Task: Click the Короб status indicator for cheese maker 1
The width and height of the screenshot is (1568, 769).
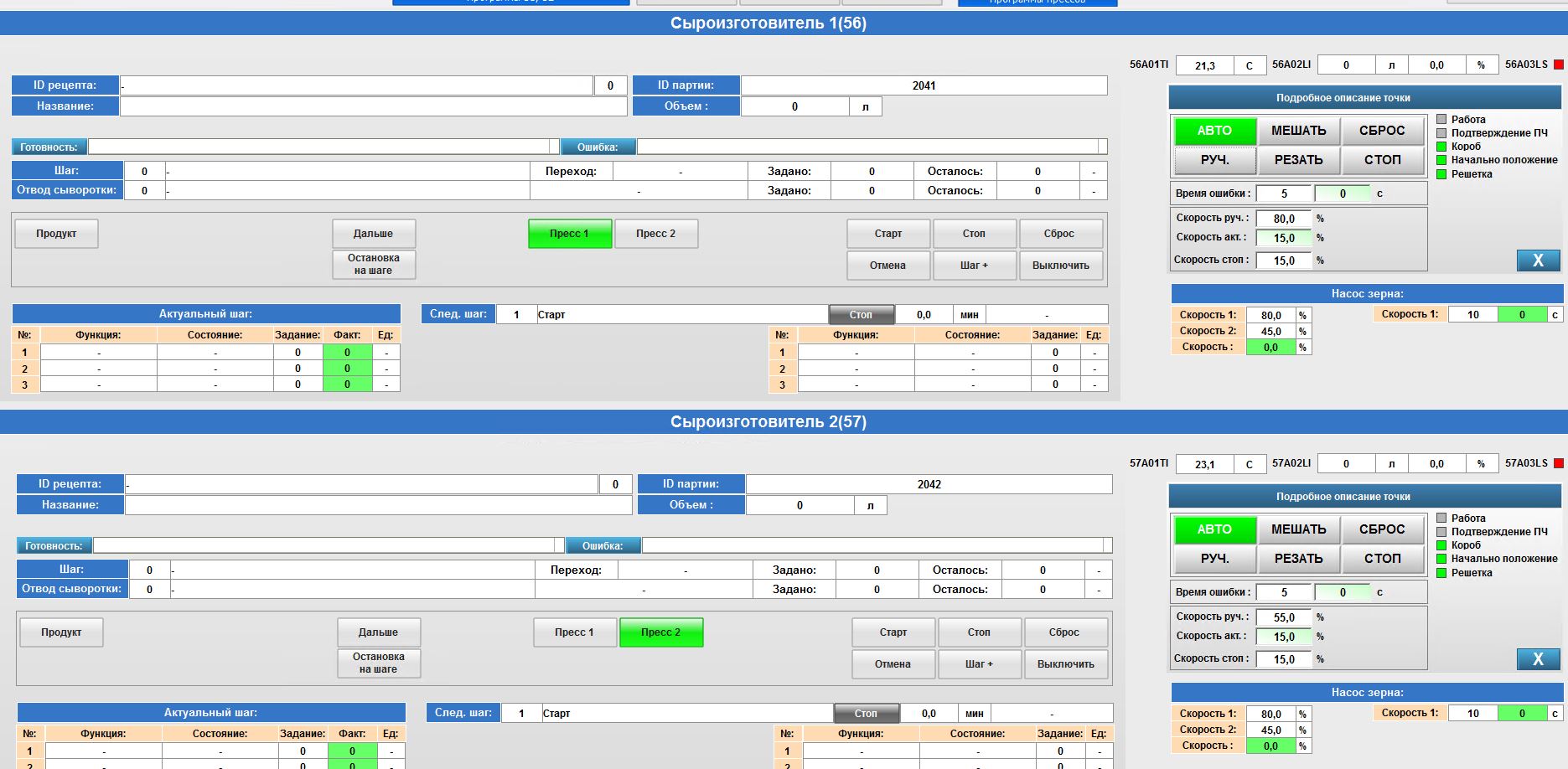Action: pos(1442,147)
